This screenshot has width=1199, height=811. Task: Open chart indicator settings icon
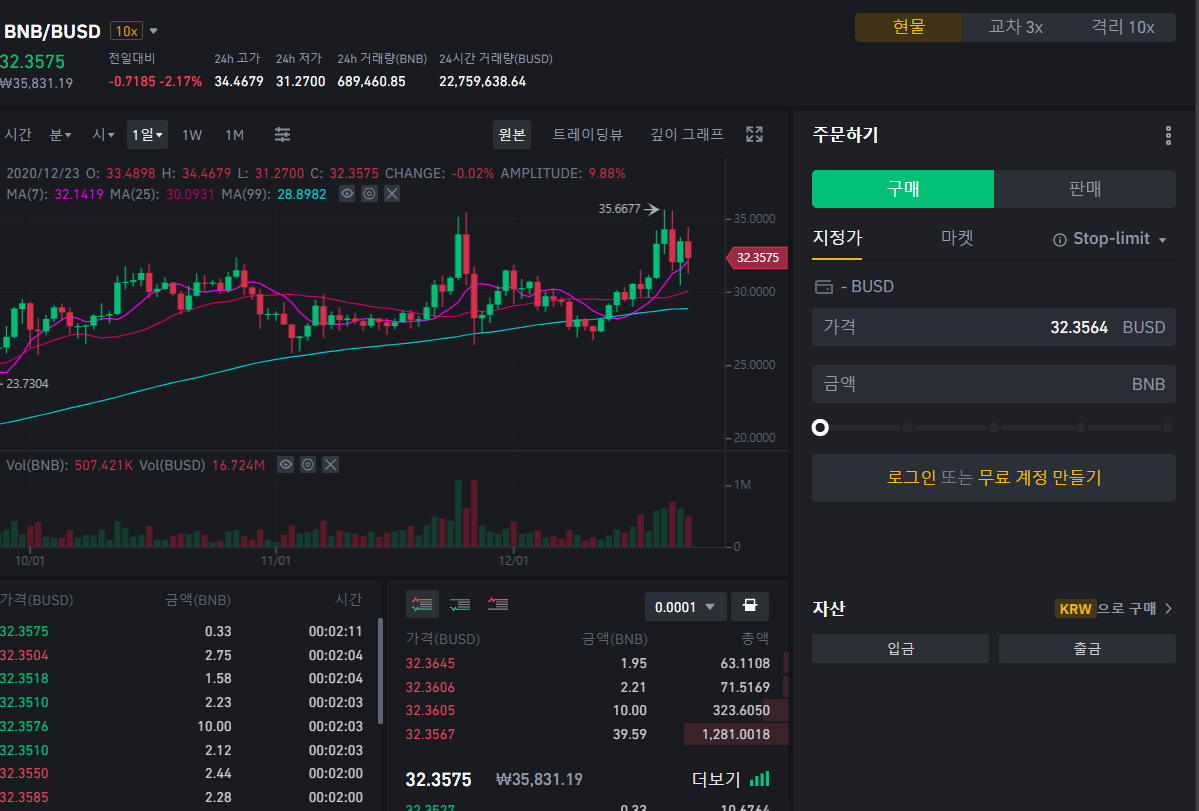pos(282,135)
